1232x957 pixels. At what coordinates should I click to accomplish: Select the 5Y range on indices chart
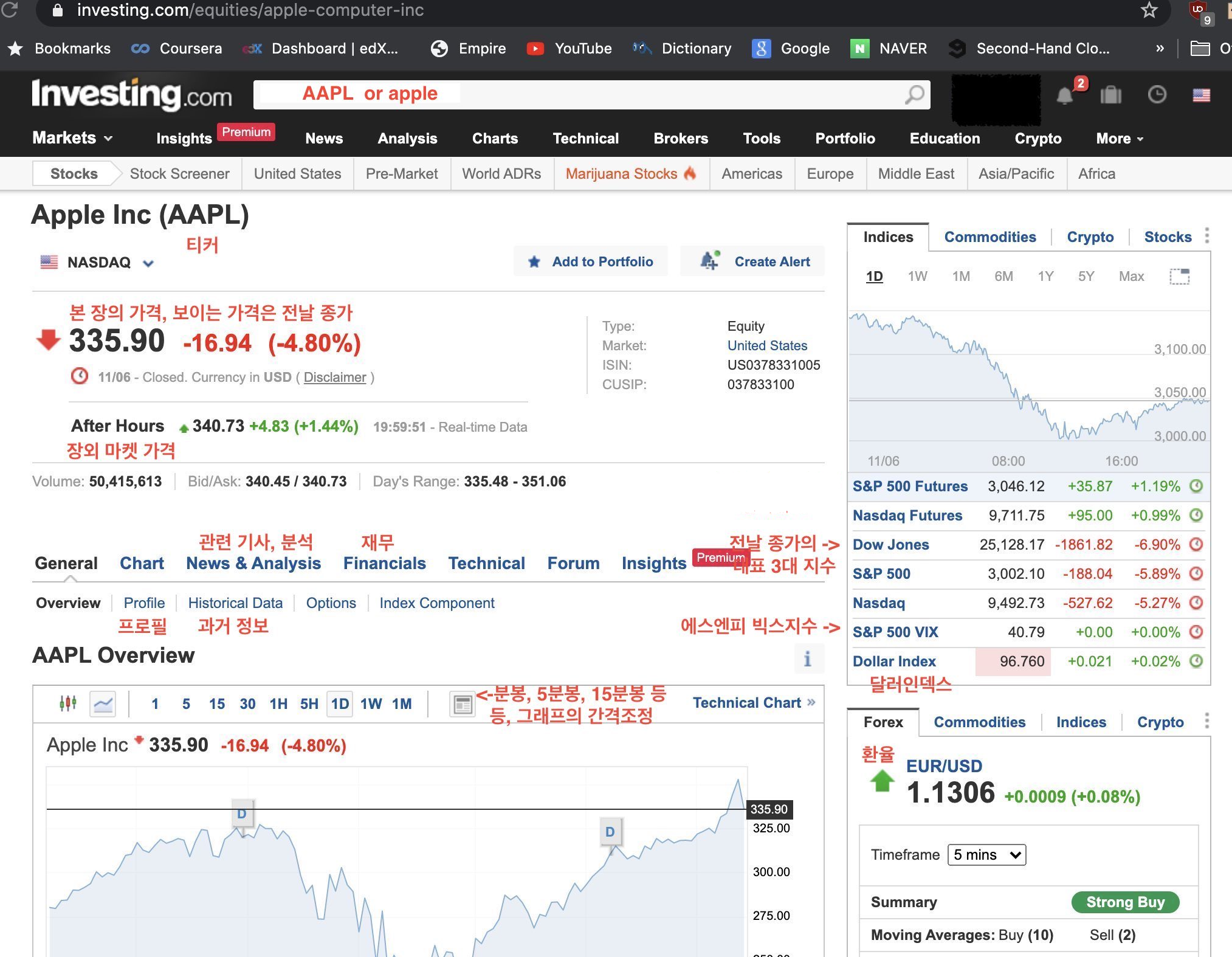[1086, 277]
